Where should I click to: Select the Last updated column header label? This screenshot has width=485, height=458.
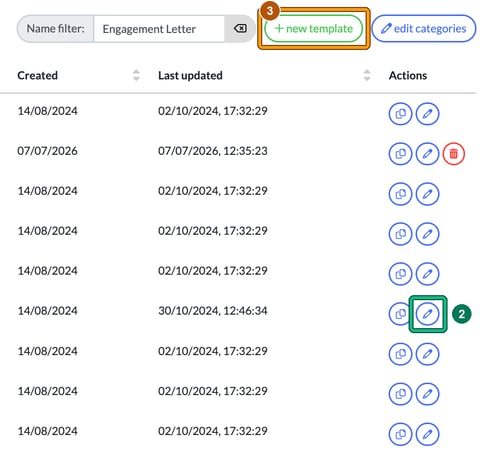(x=190, y=75)
